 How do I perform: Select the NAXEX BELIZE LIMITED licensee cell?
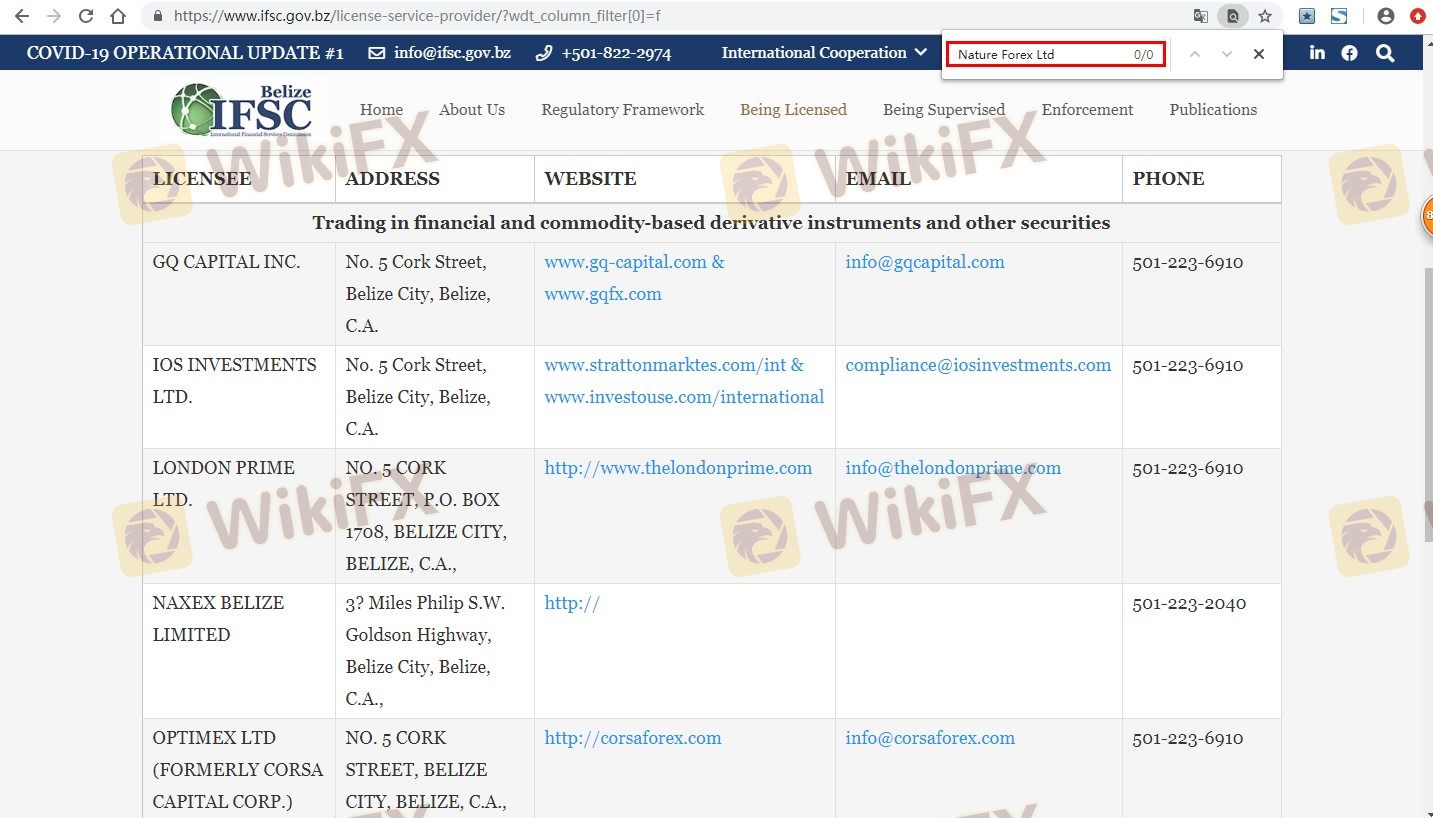coord(239,651)
